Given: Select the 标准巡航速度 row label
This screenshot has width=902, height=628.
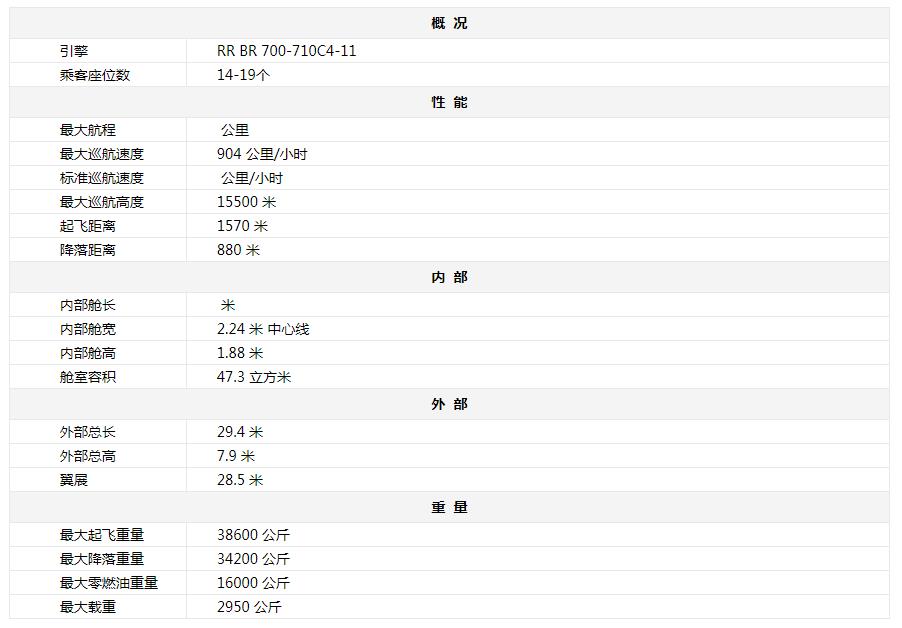Looking at the screenshot, I should coord(102,178).
